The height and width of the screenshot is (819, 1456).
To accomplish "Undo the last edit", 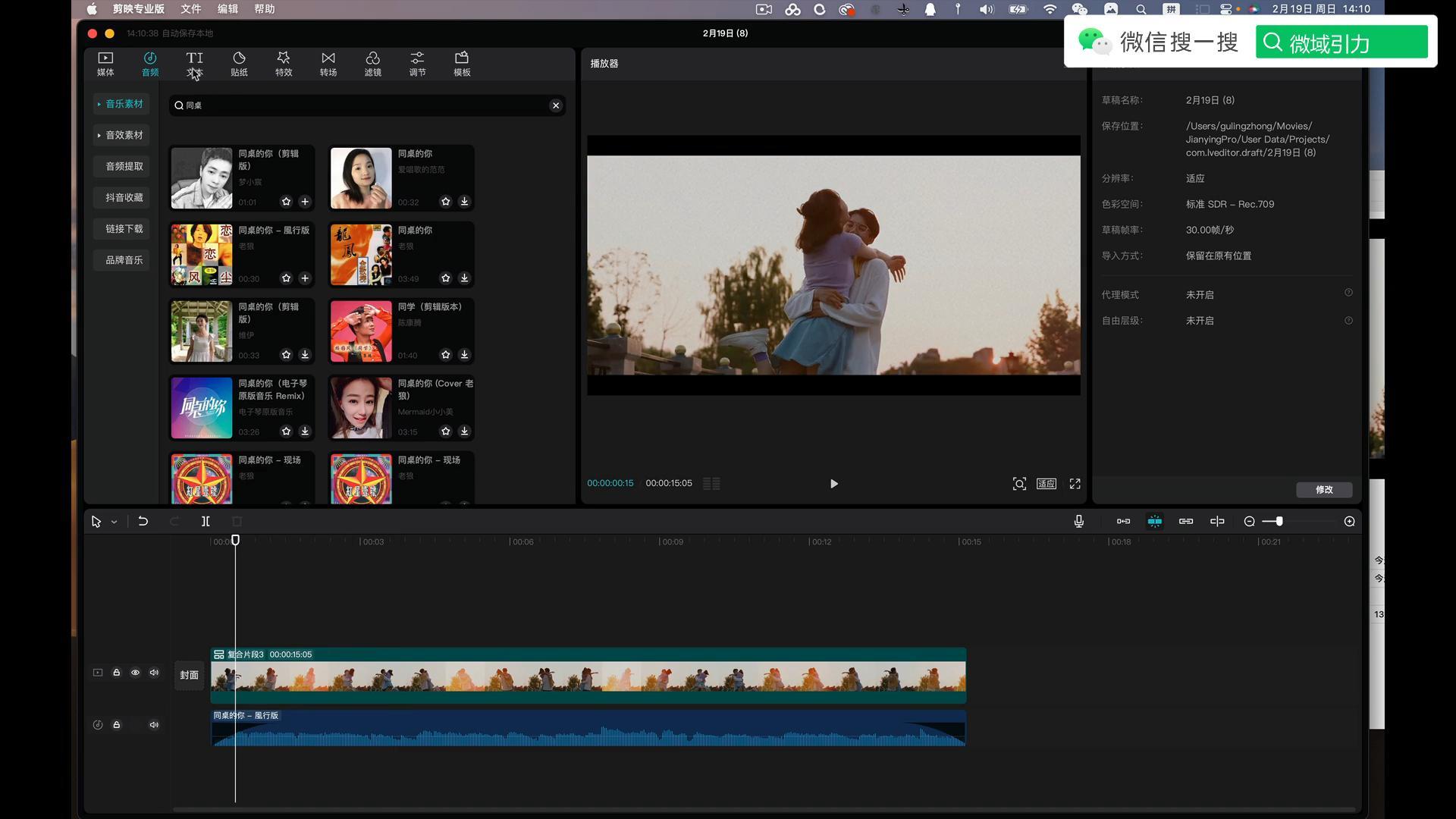I will [x=143, y=522].
